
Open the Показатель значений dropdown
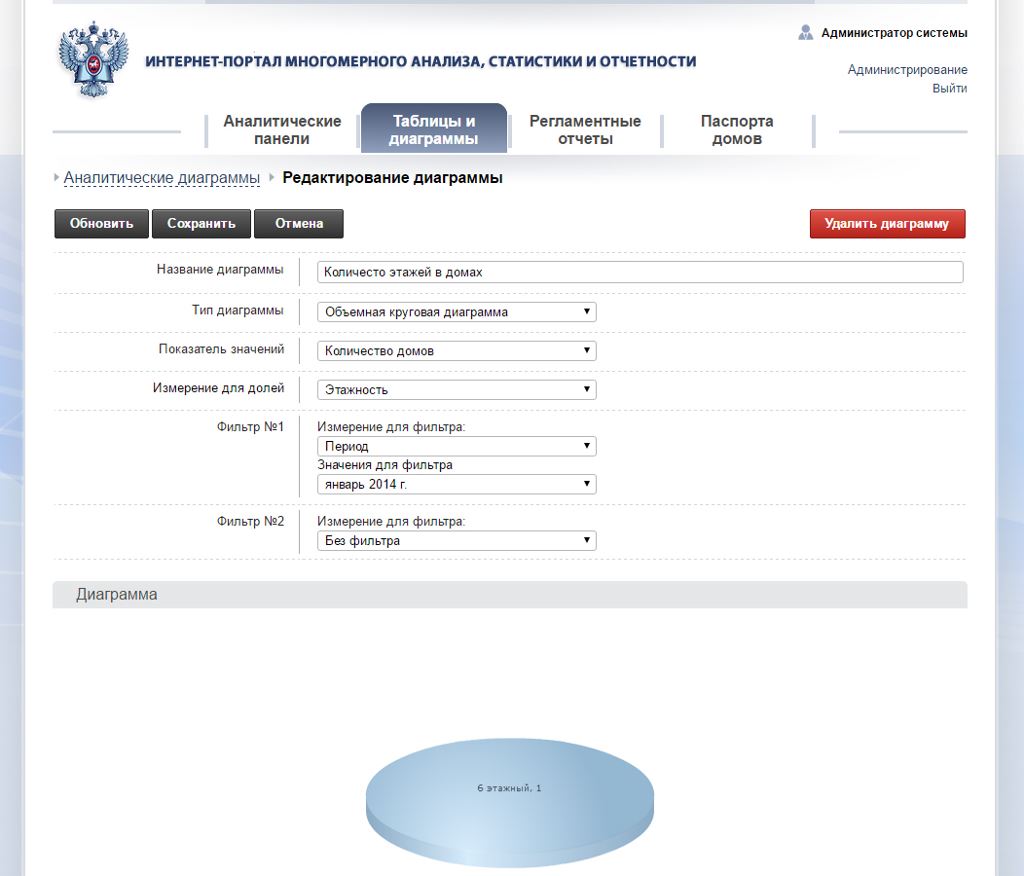coord(457,351)
